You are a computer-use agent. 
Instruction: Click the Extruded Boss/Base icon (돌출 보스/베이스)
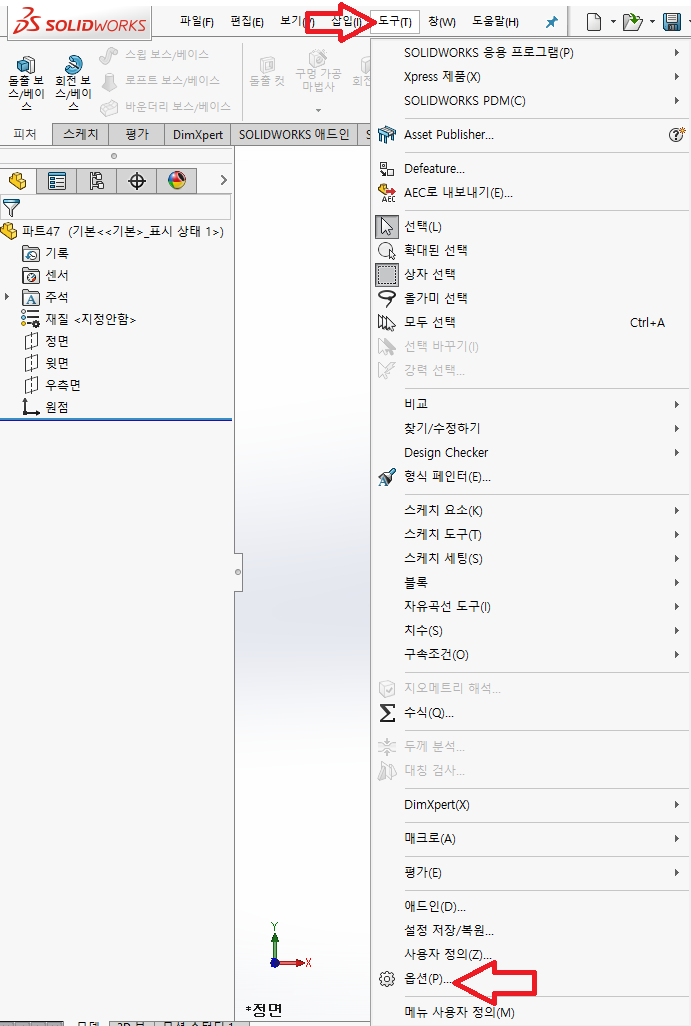pyautogui.click(x=26, y=64)
